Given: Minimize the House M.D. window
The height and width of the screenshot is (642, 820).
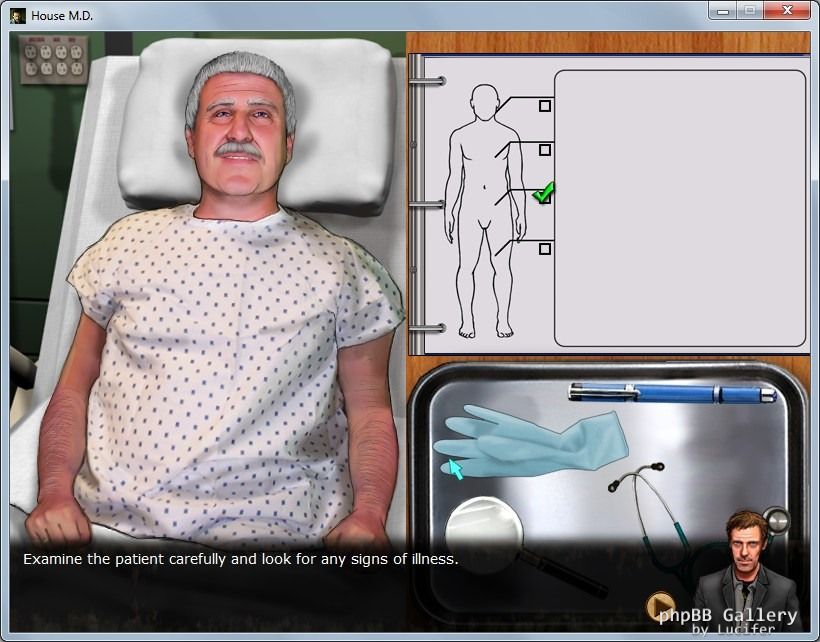Looking at the screenshot, I should [x=722, y=11].
